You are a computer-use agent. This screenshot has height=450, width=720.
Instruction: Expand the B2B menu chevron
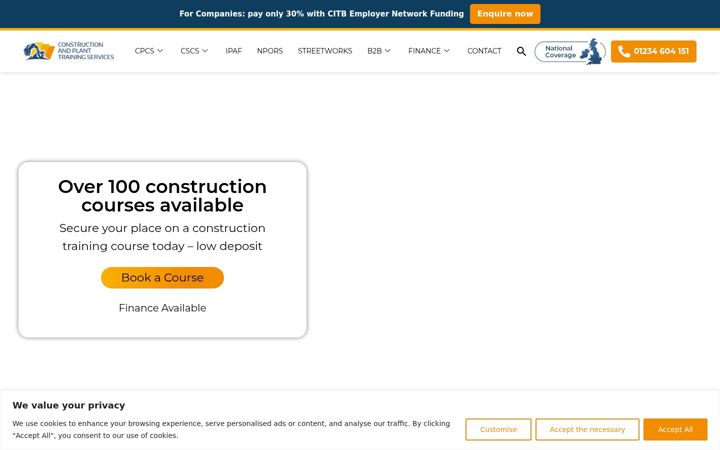[x=388, y=51]
